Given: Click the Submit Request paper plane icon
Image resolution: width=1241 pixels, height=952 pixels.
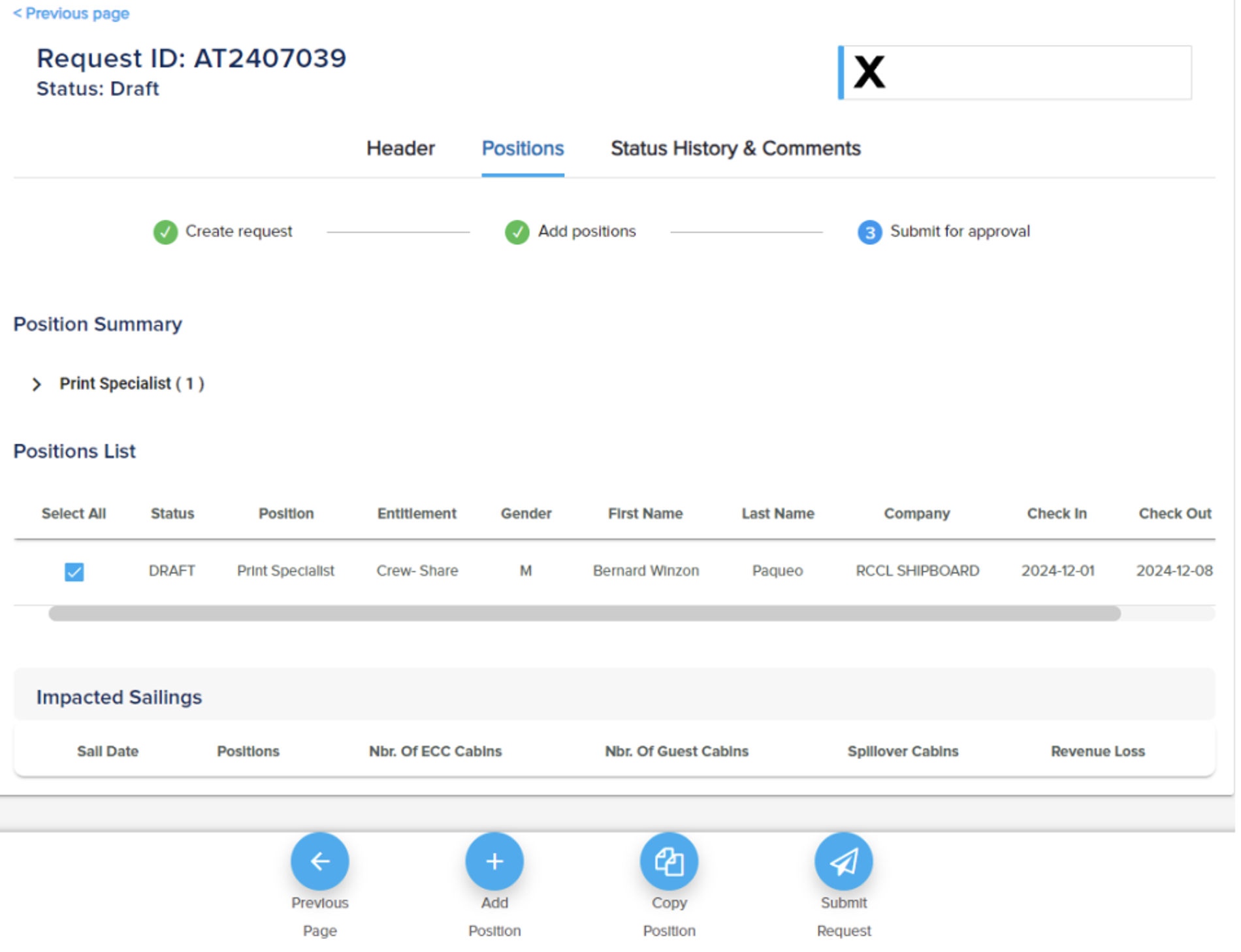Looking at the screenshot, I should coord(843,861).
